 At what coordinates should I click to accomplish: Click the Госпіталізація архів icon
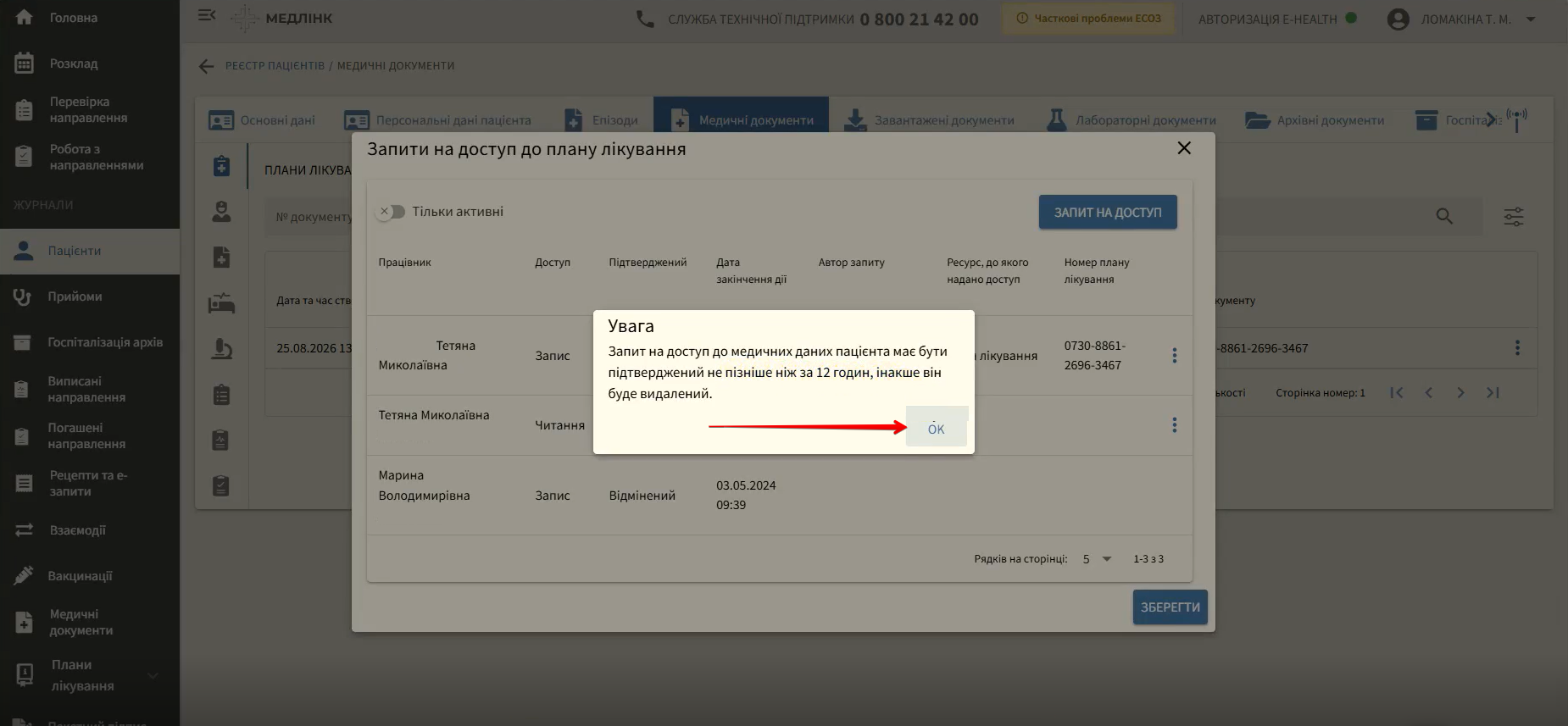coord(23,342)
